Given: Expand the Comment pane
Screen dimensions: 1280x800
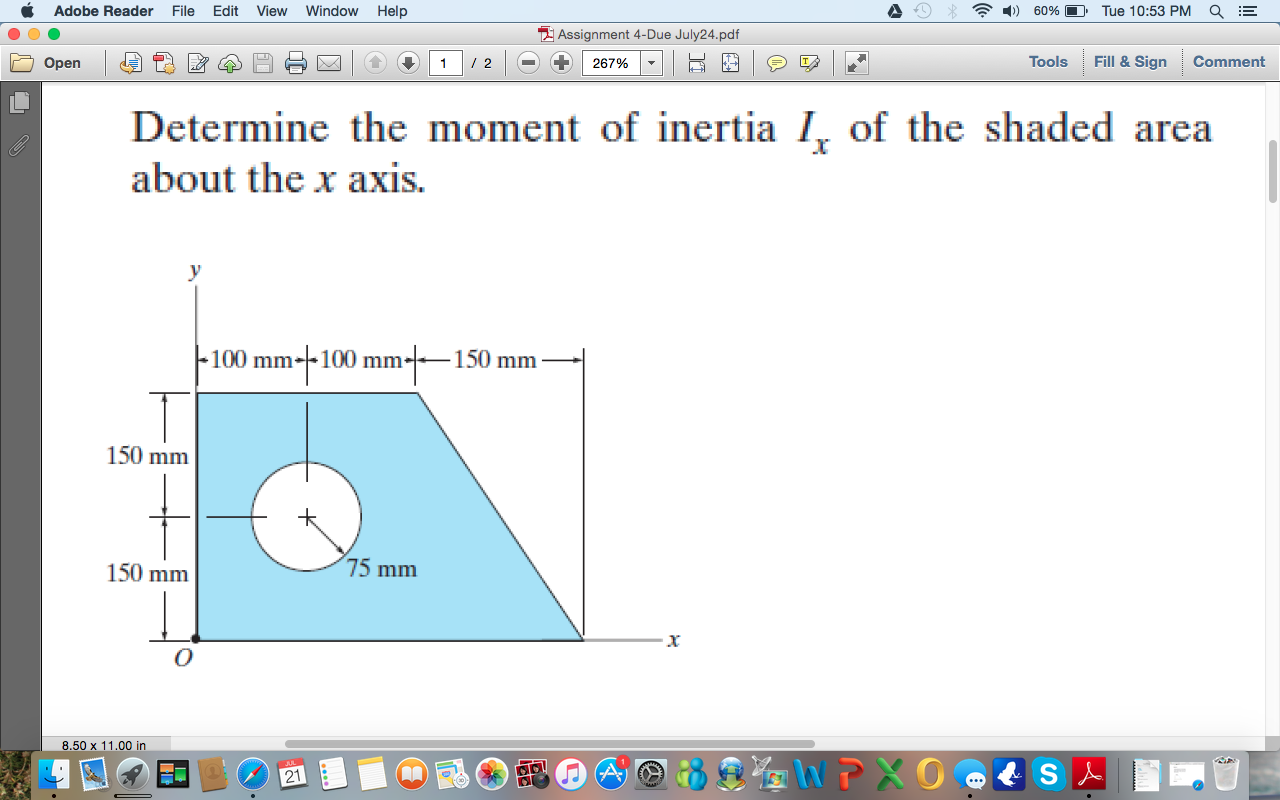Looking at the screenshot, I should click(1228, 62).
